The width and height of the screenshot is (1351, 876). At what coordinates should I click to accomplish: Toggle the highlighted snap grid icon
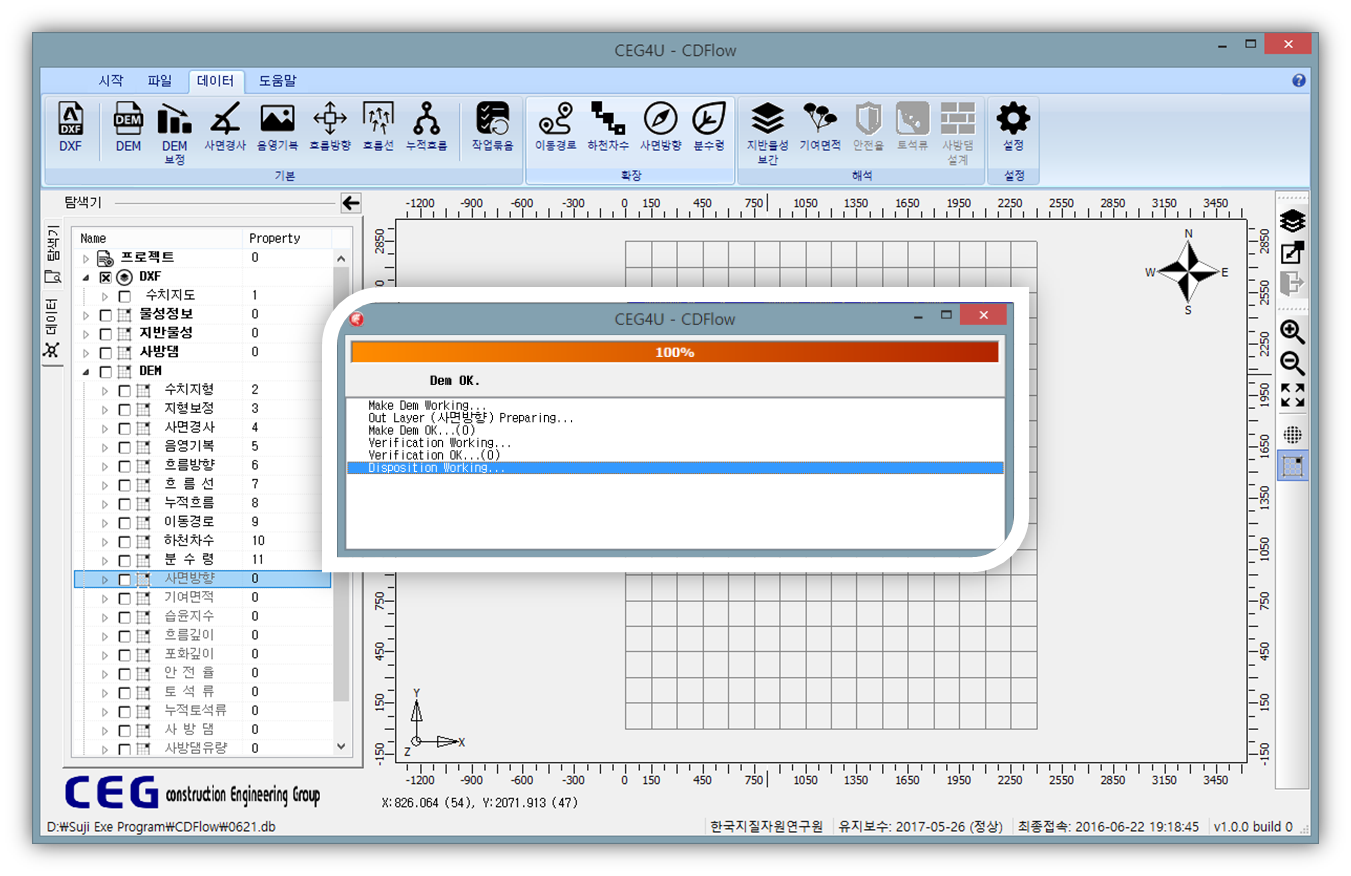(x=1293, y=466)
